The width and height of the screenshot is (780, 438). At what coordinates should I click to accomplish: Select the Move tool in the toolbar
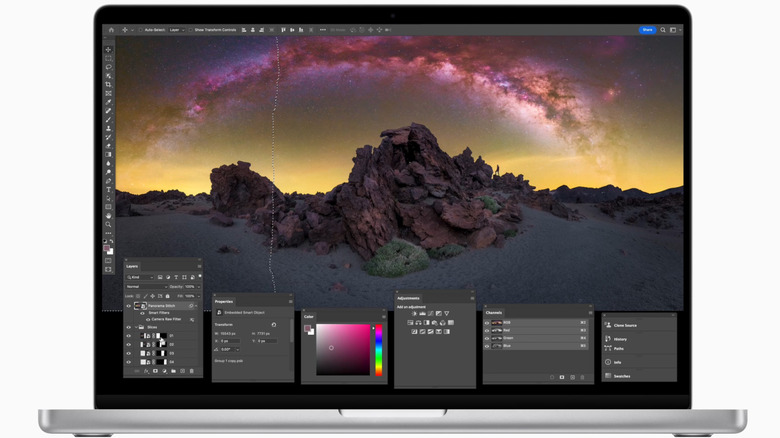tap(108, 50)
